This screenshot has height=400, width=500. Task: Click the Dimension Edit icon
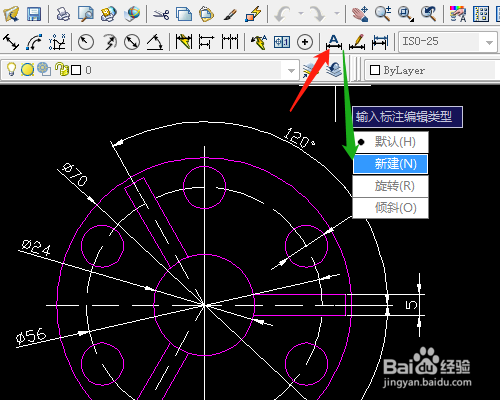tap(334, 42)
